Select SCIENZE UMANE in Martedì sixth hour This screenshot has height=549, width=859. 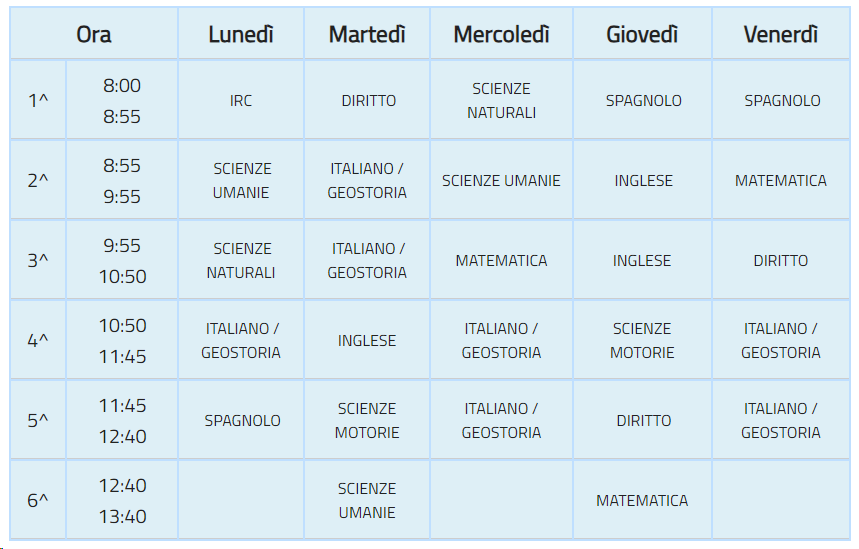(367, 500)
